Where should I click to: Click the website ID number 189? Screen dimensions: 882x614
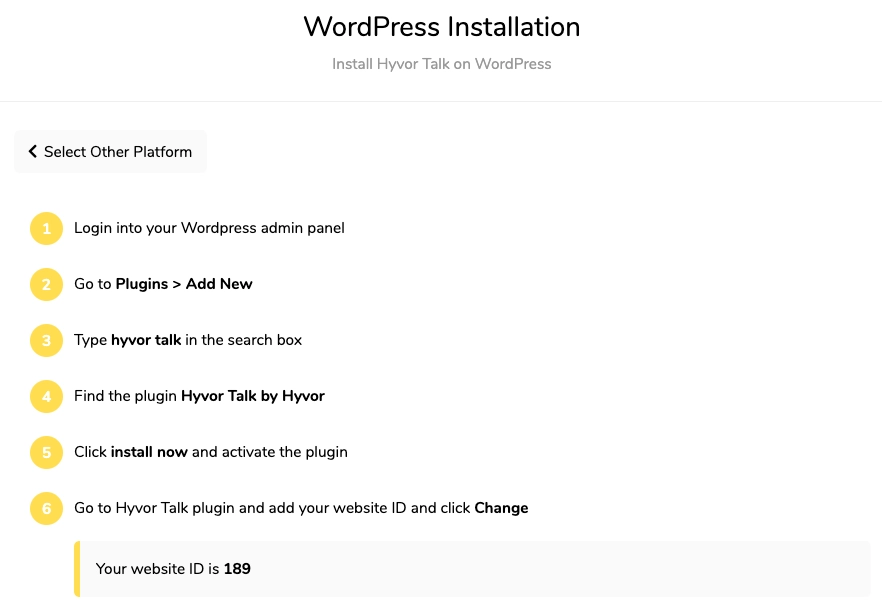point(237,568)
